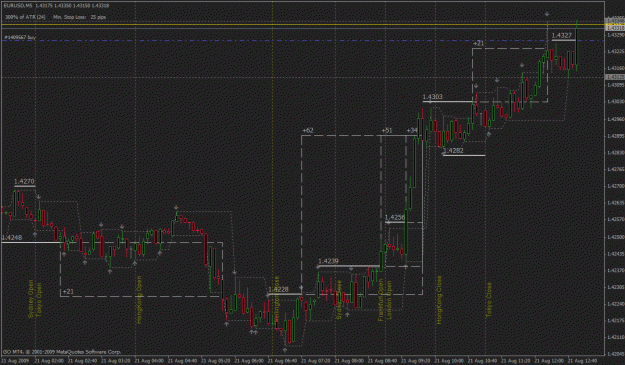Image resolution: width=625 pixels, height=365 pixels.
Task: Click the 1.4303 level label
Action: pos(432,97)
